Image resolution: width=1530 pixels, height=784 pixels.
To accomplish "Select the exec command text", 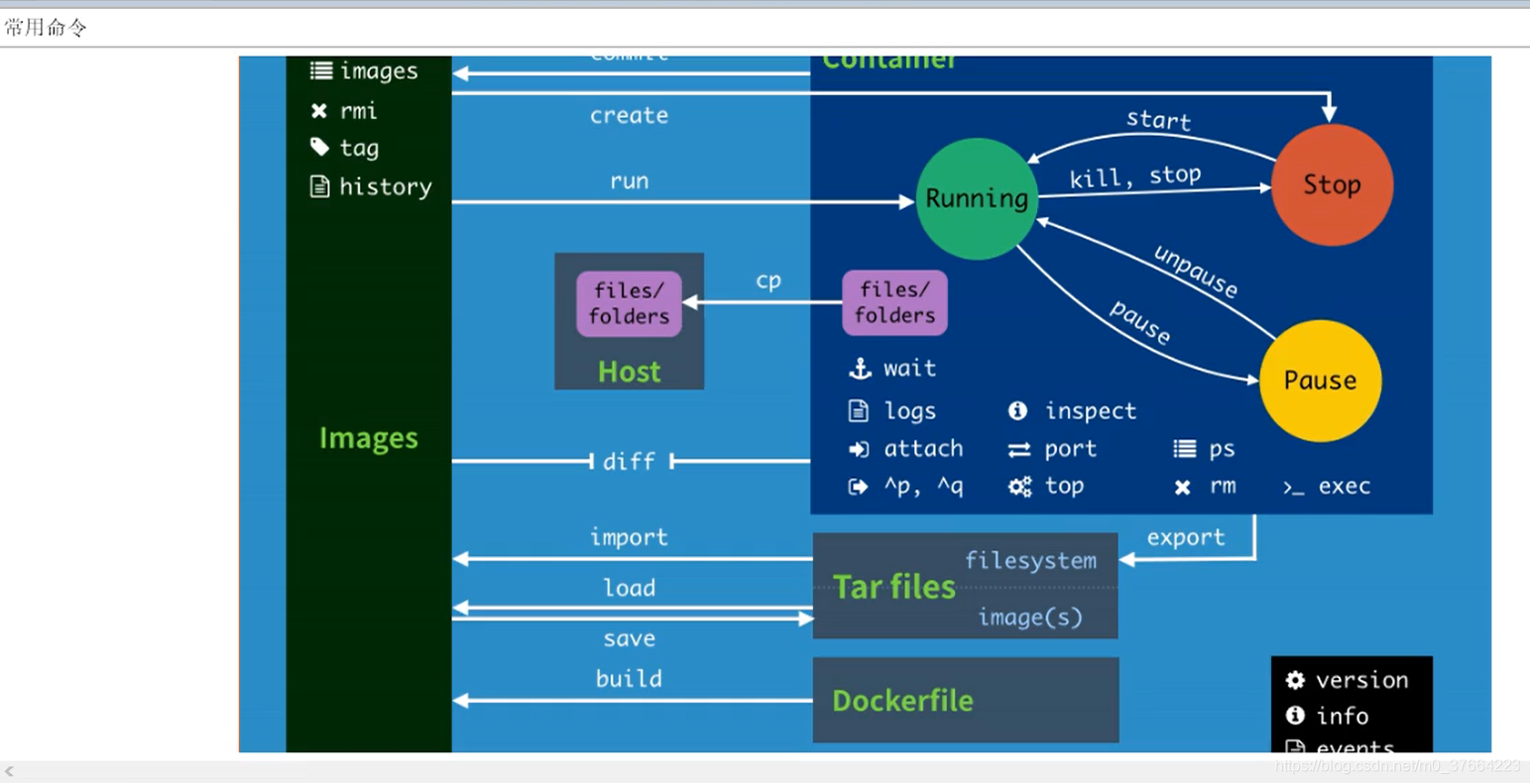I will [1345, 487].
